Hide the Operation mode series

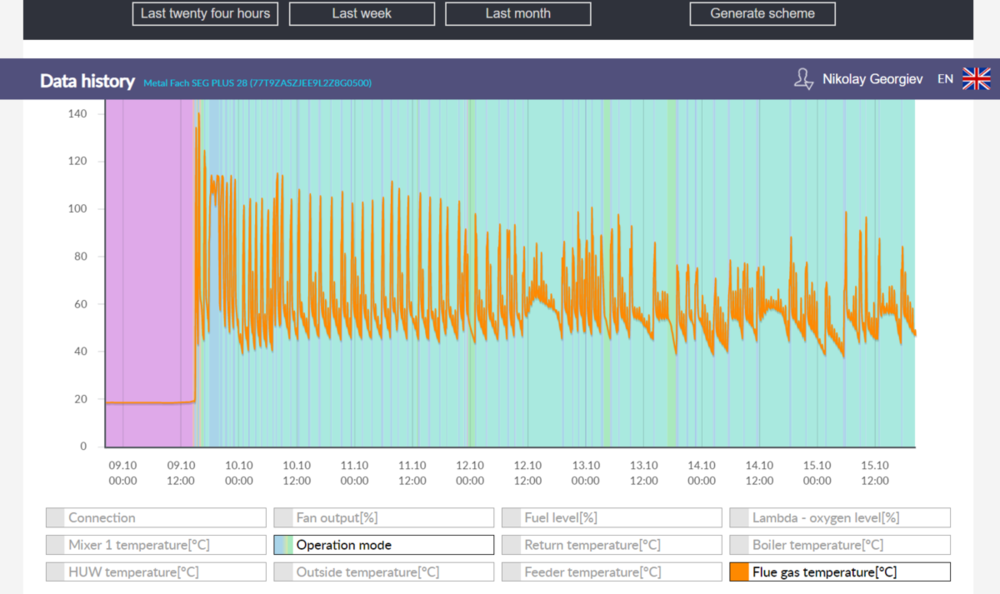point(383,545)
